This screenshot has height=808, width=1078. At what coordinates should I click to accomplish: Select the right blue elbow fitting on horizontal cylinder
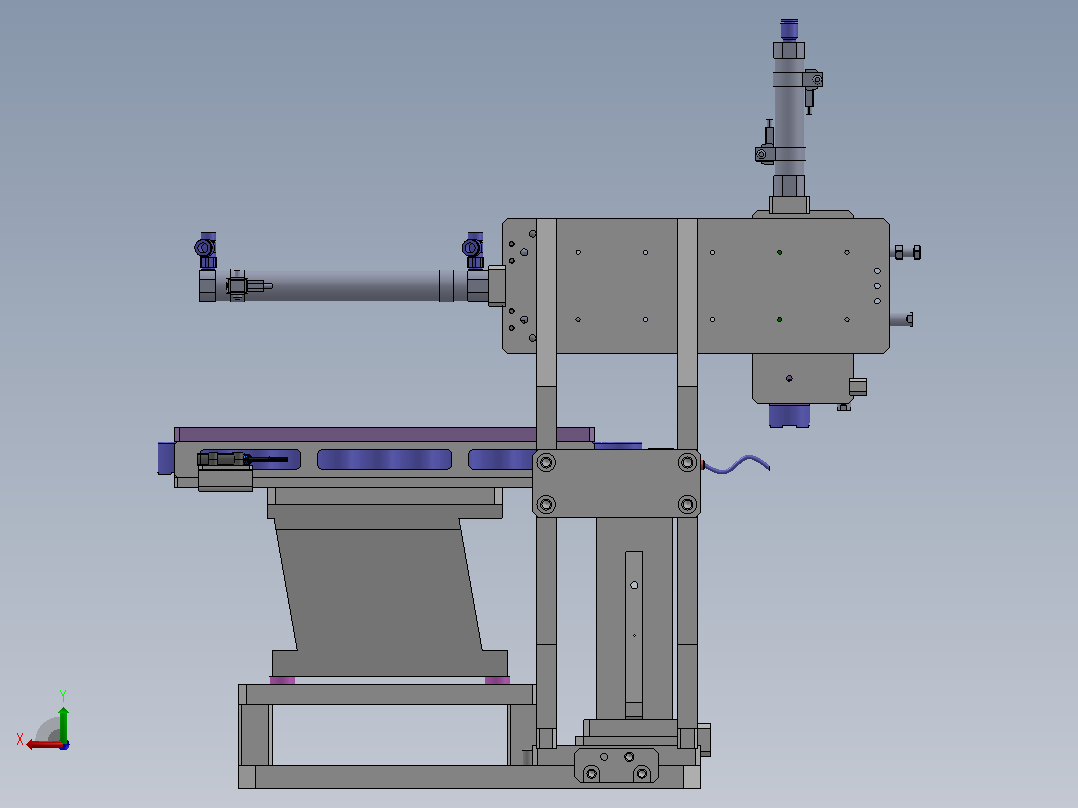click(474, 250)
